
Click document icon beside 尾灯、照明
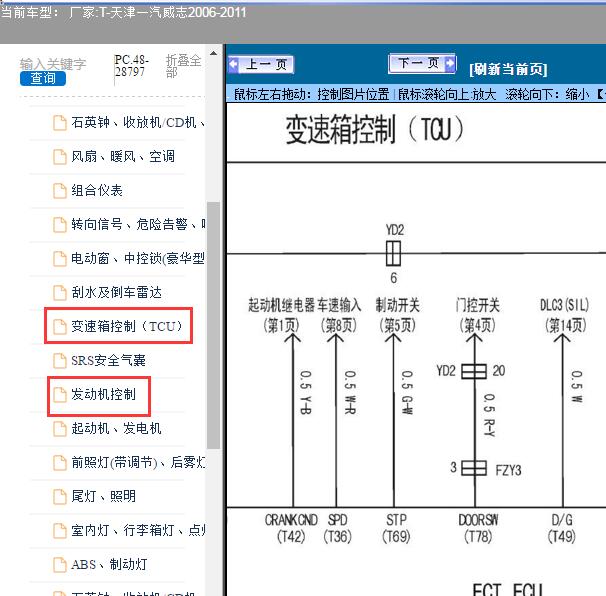(60, 497)
